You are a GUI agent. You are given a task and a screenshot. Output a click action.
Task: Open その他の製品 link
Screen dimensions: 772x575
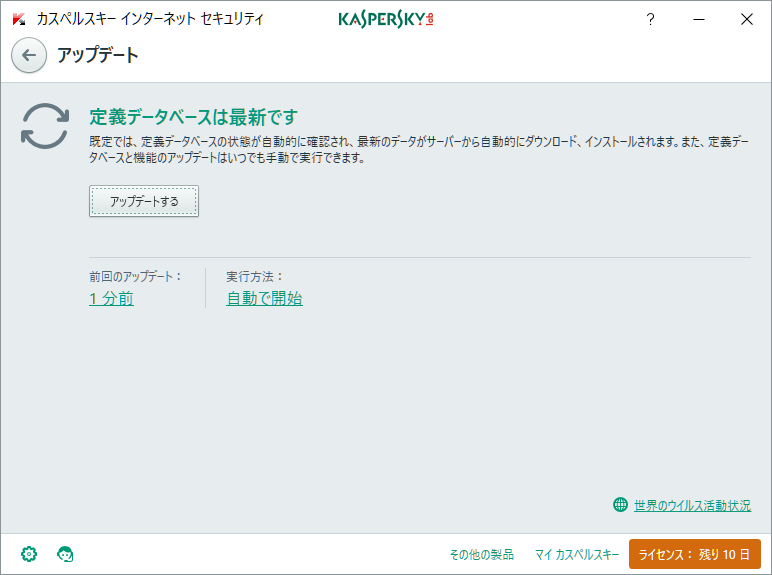pyautogui.click(x=482, y=554)
